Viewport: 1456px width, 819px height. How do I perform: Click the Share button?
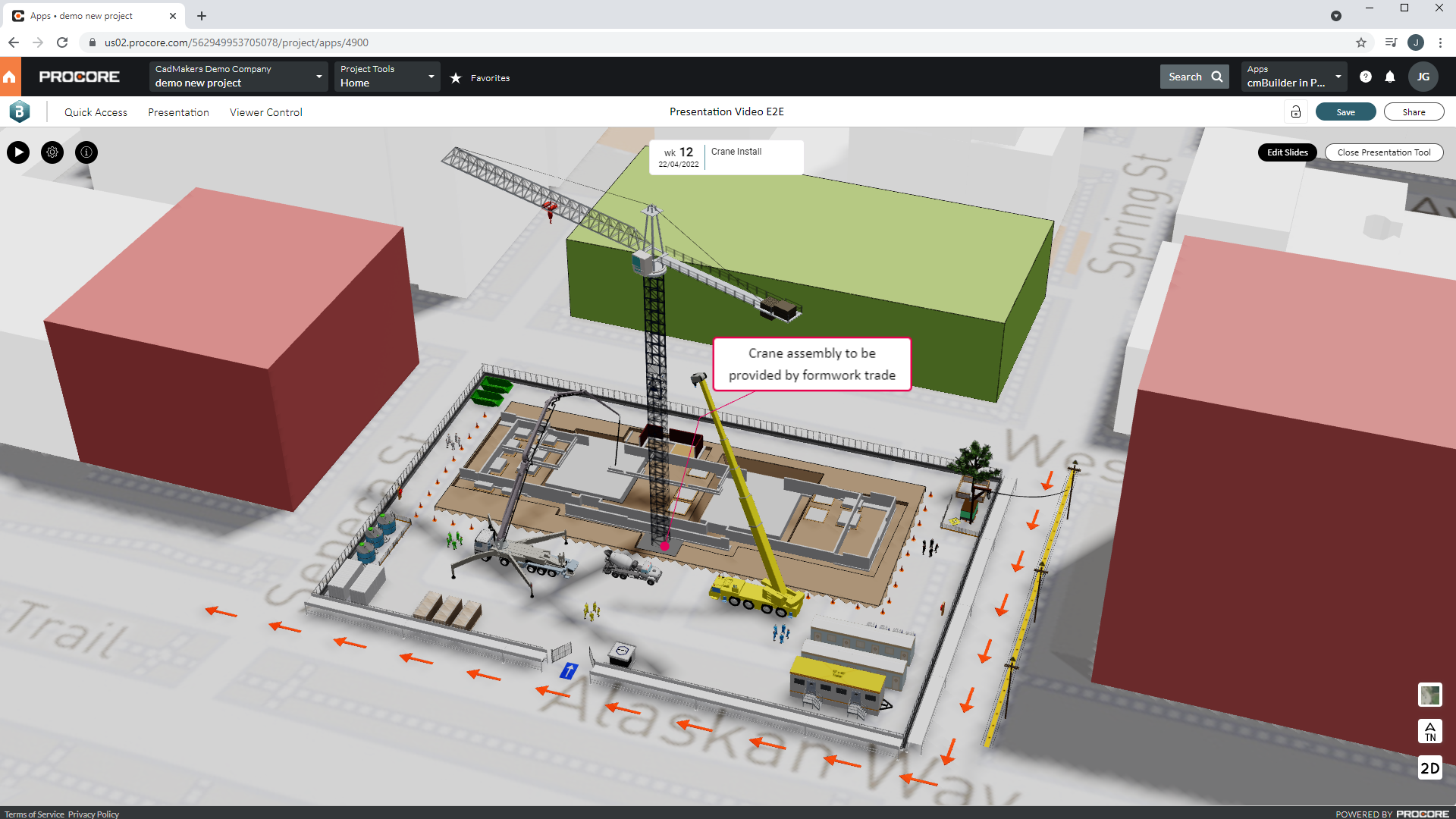1414,112
